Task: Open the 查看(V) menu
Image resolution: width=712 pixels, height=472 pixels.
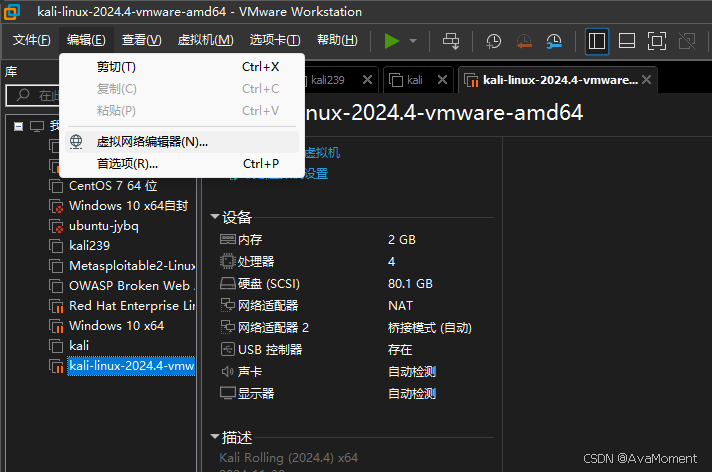Action: pos(141,40)
